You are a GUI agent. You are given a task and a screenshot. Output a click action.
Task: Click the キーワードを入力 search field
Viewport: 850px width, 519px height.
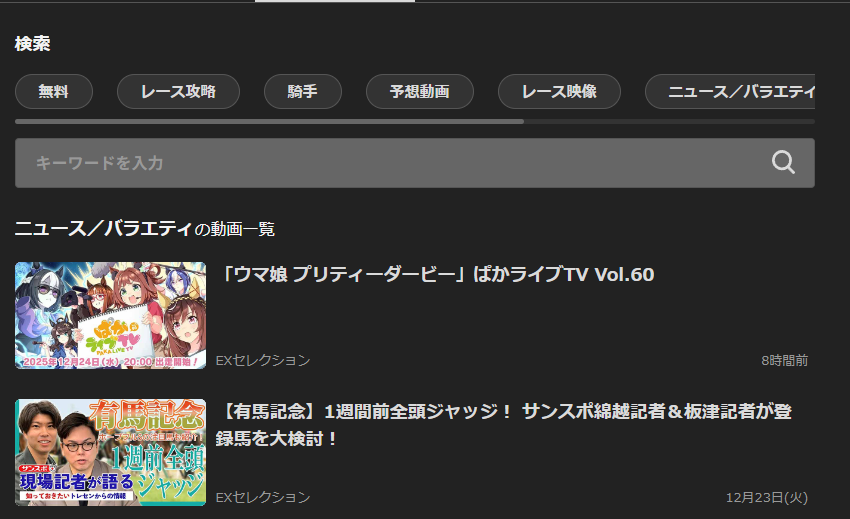coord(415,163)
